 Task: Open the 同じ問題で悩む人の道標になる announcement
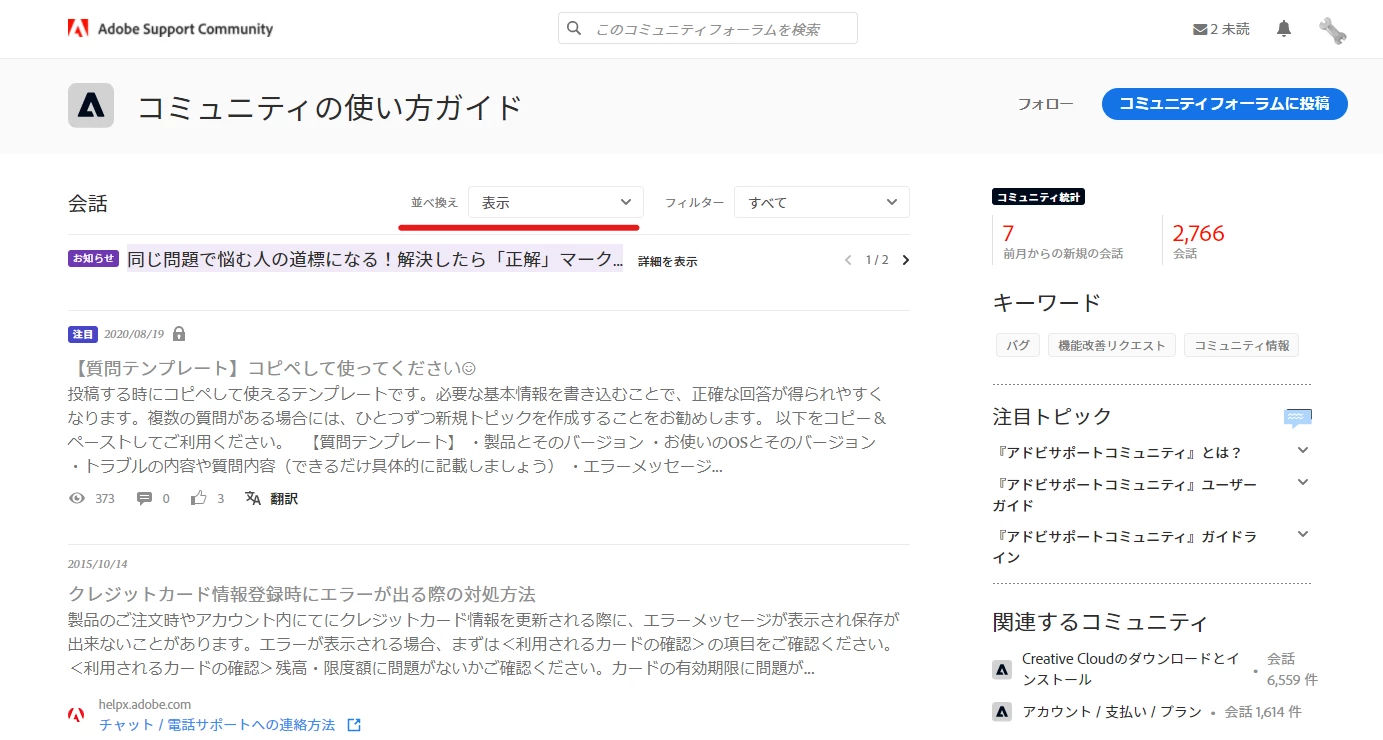click(x=375, y=259)
